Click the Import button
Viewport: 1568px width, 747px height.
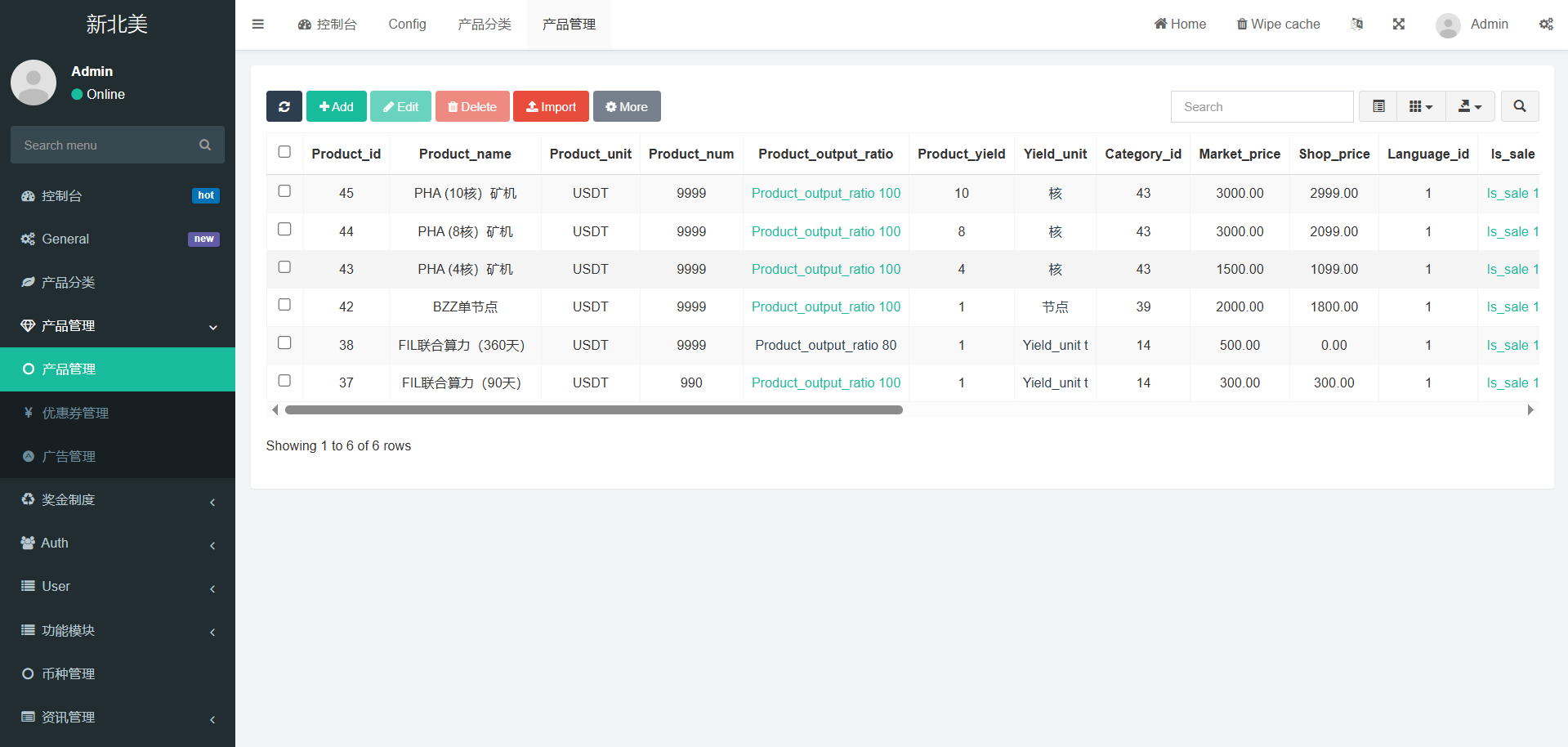click(x=551, y=106)
